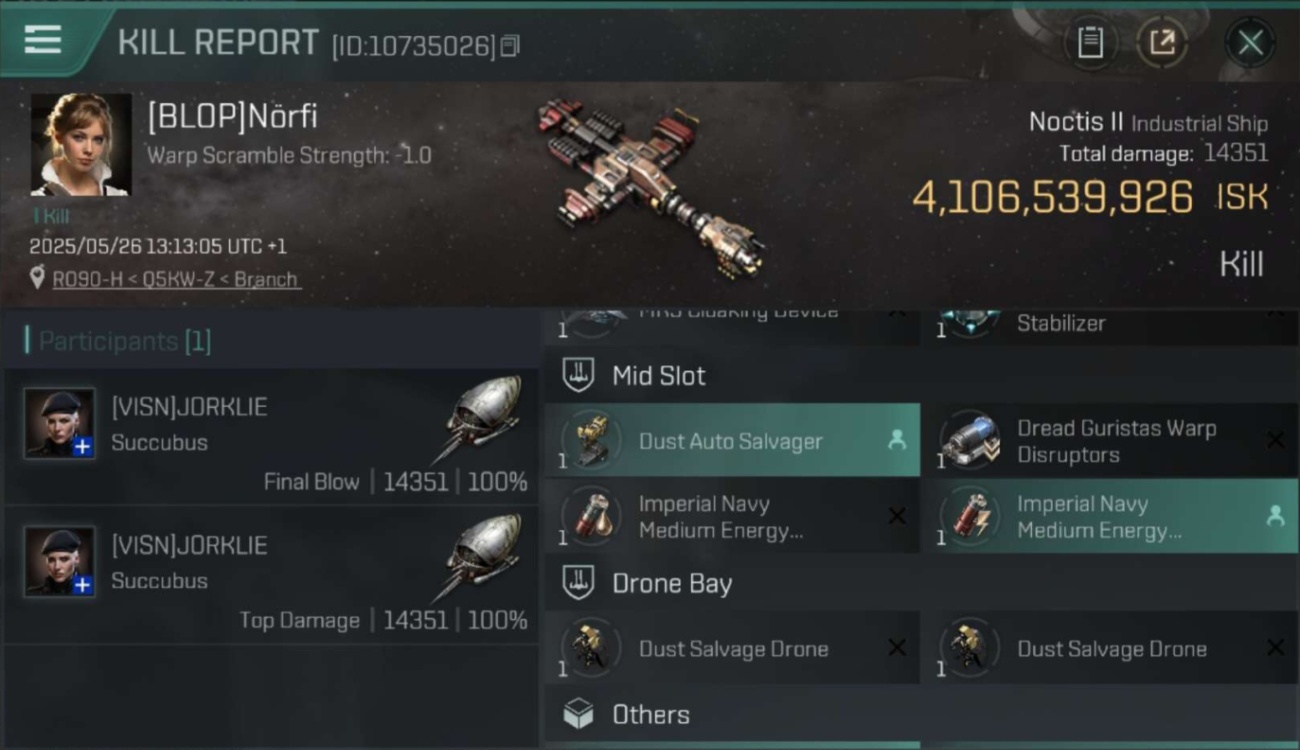Select the Dust Auto Salvager module
Image resolution: width=1300 pixels, height=750 pixels.
732,440
